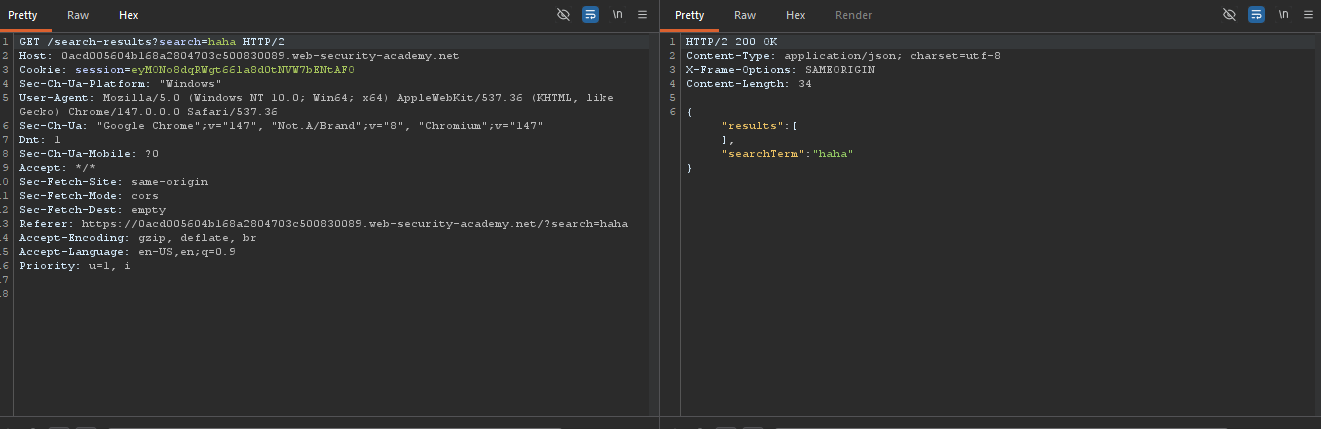Click the Sec-Ch-Ua-Platform header line
Image resolution: width=1321 pixels, height=429 pixels.
120,84
